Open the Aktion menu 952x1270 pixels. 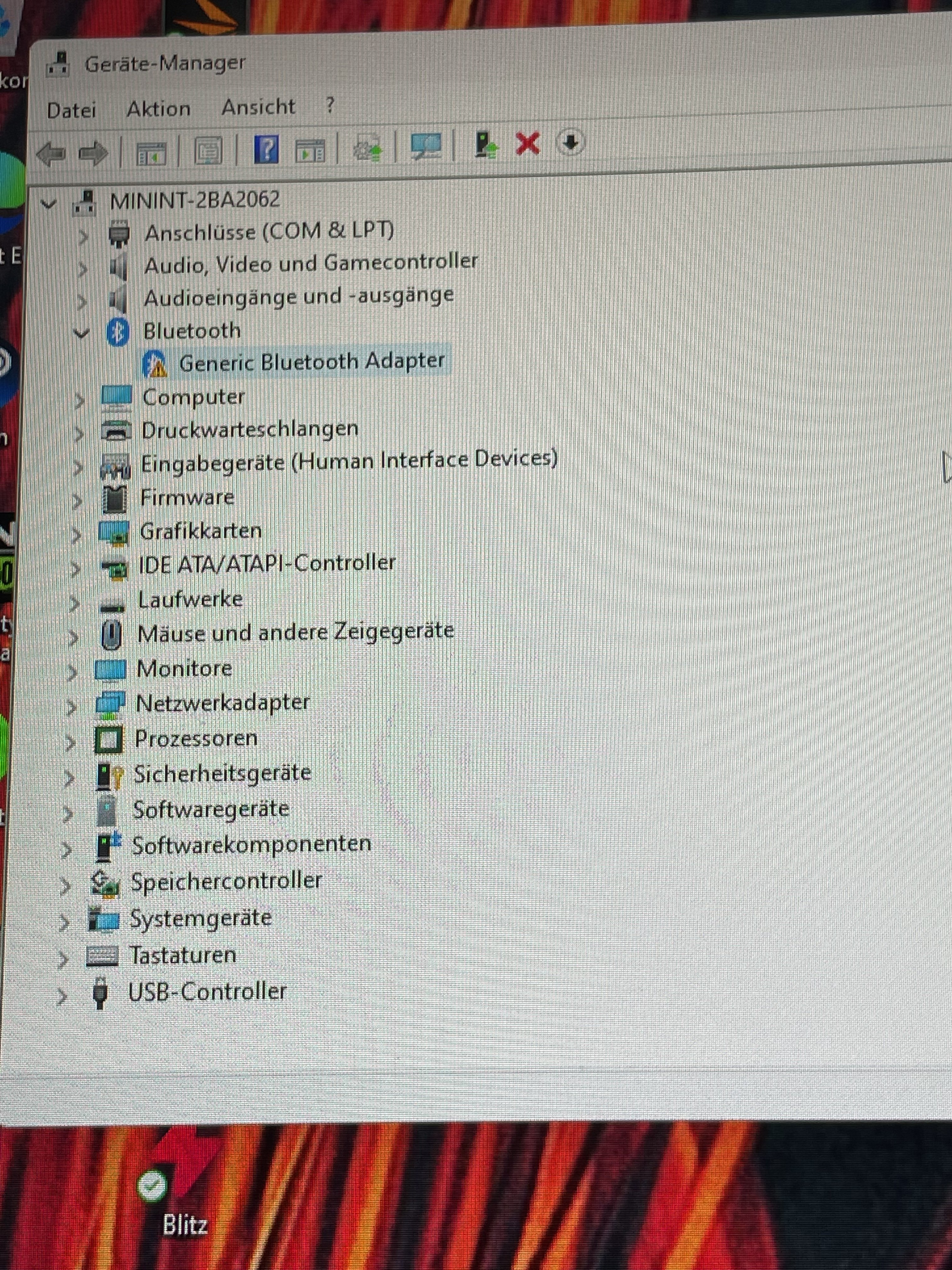(x=158, y=109)
